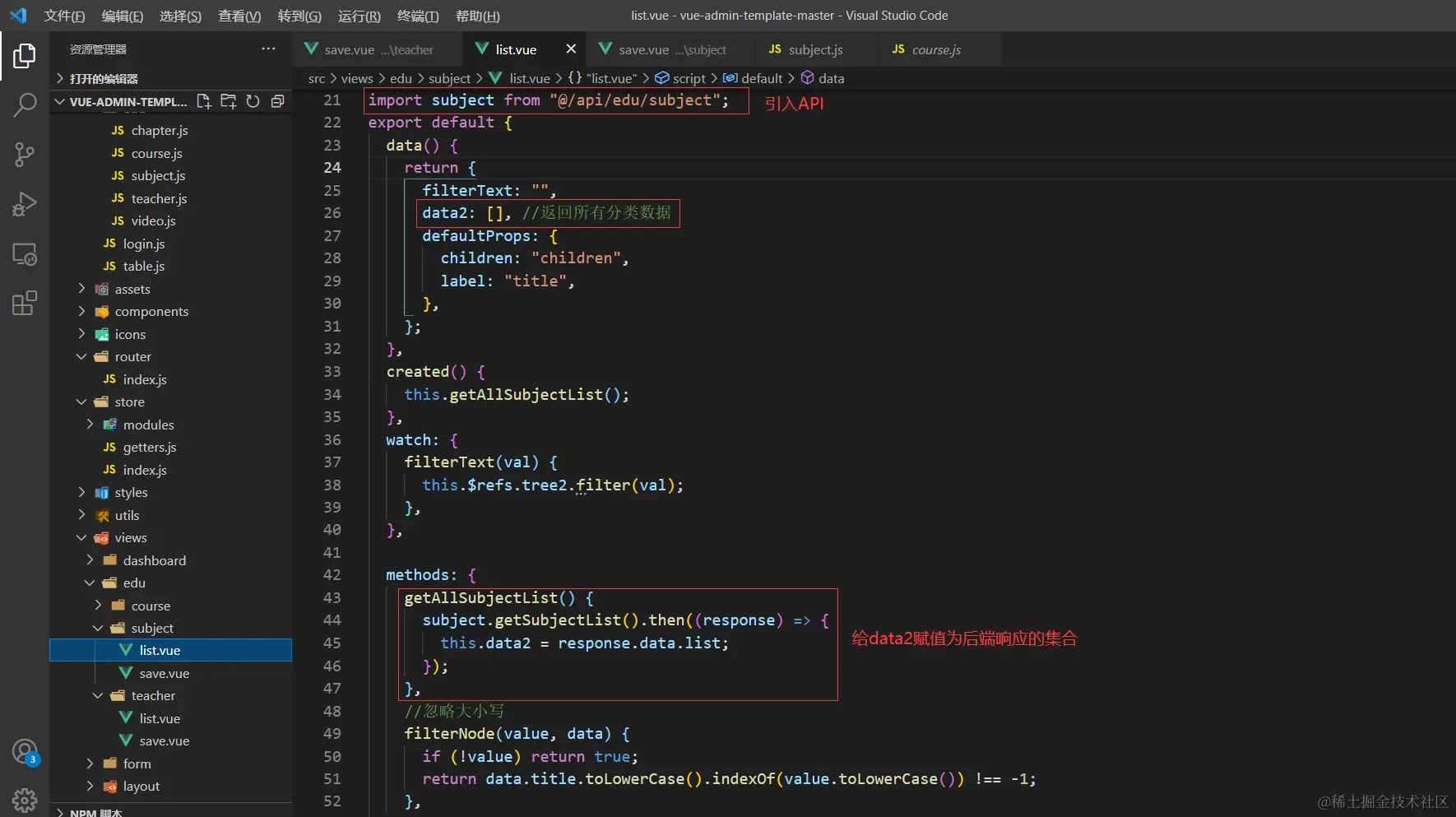Refresh the explorer file tree
Screen dimensions: 1456x817
point(253,101)
